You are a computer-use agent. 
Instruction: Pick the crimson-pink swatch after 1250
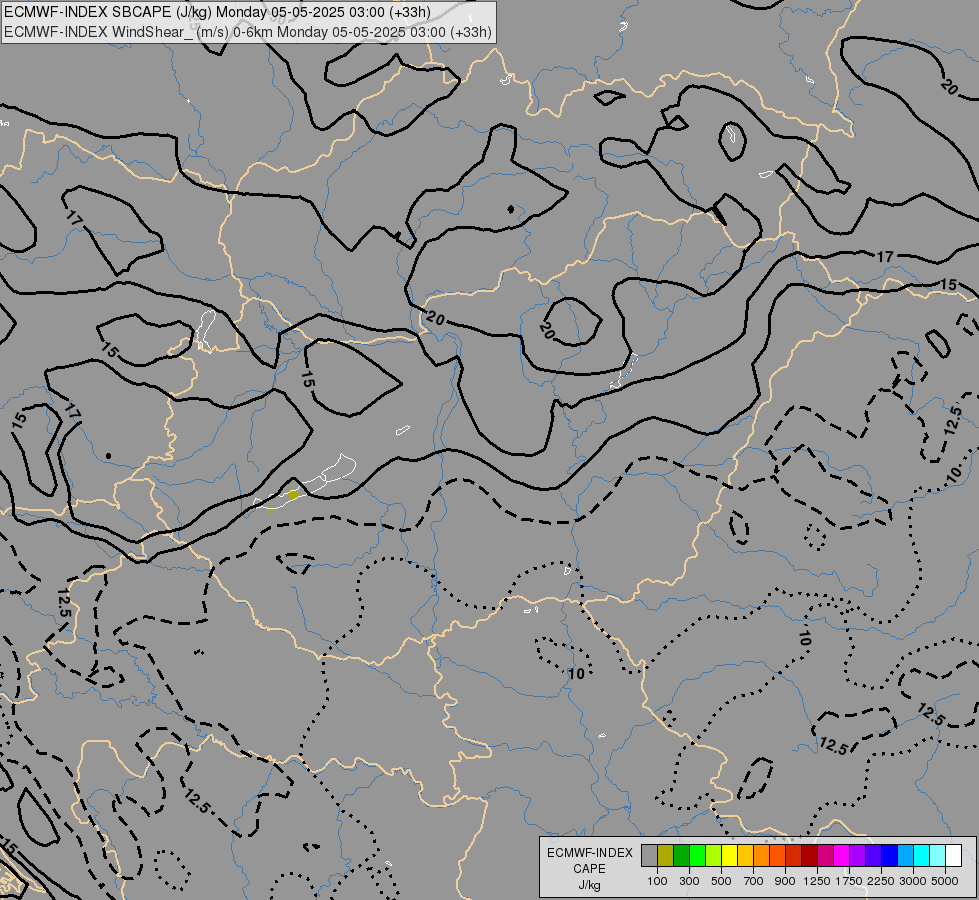point(825,856)
